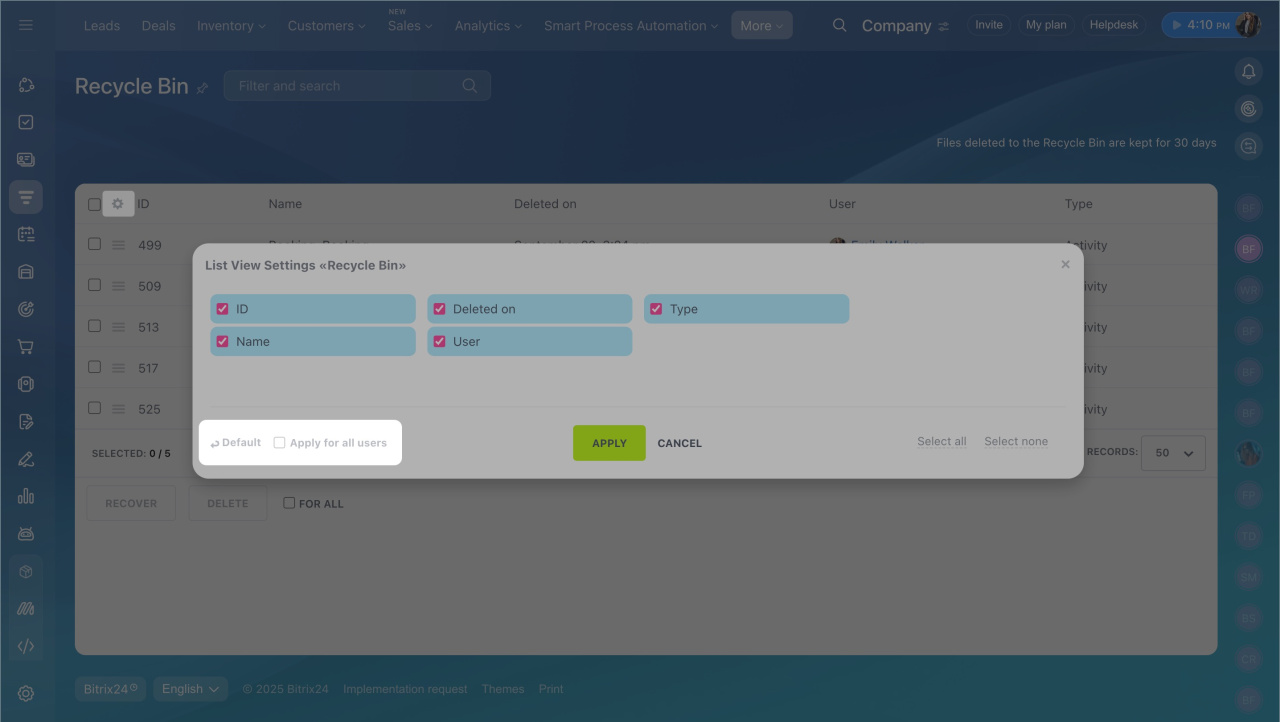Open the shopping cart sidebar icon
Viewport: 1280px width, 722px height.
pyautogui.click(x=26, y=347)
